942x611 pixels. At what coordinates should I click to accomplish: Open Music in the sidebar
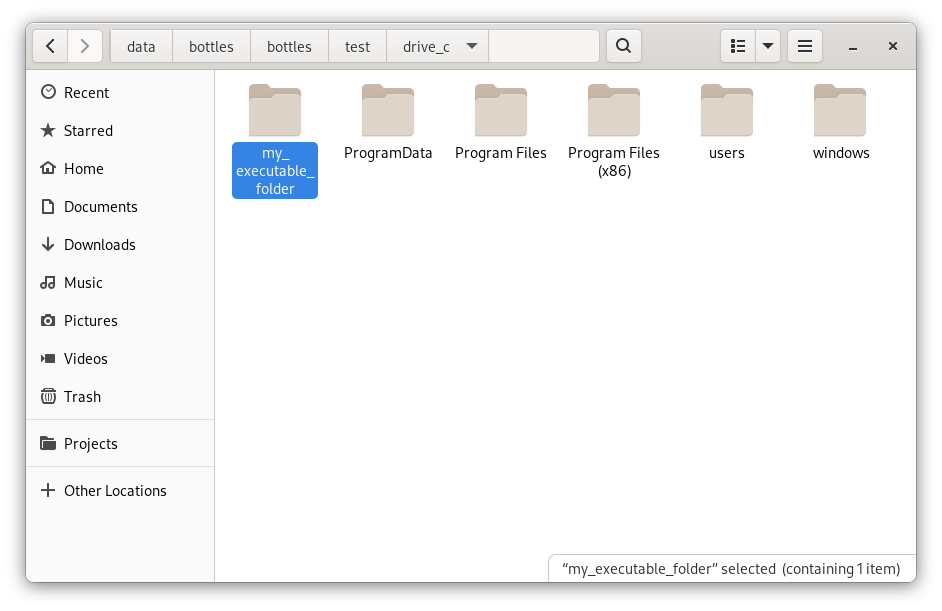120,282
